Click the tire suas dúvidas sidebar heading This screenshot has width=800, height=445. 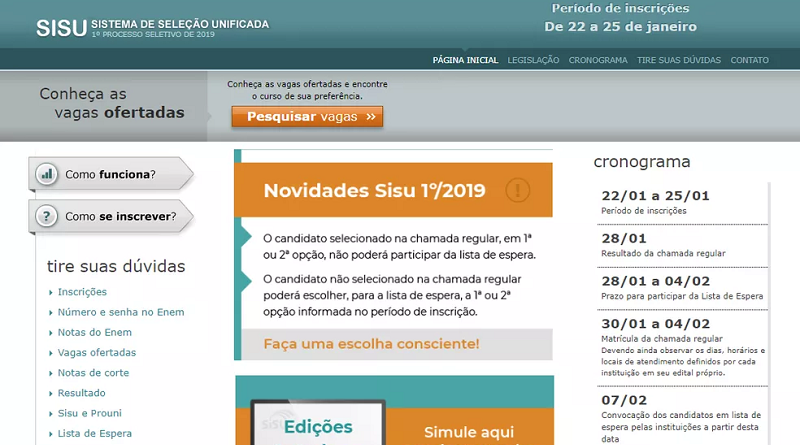click(116, 266)
